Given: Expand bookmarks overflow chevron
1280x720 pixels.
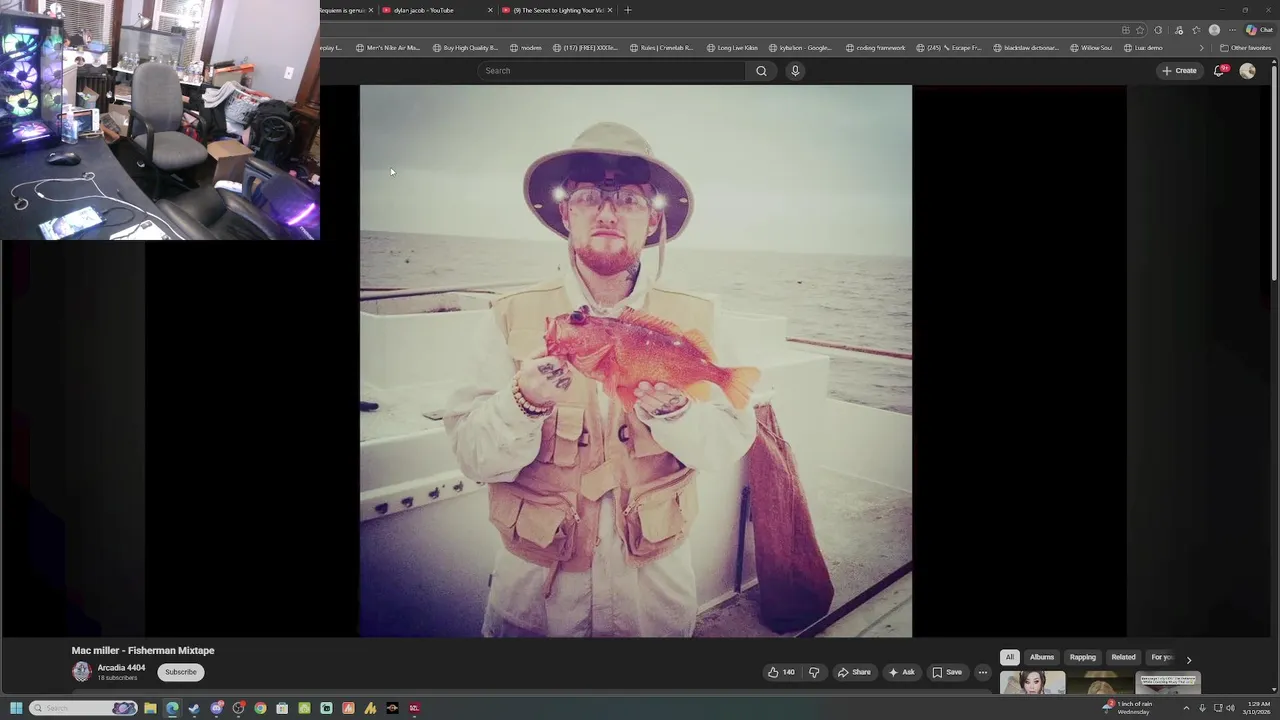Looking at the screenshot, I should pyautogui.click(x=1202, y=48).
